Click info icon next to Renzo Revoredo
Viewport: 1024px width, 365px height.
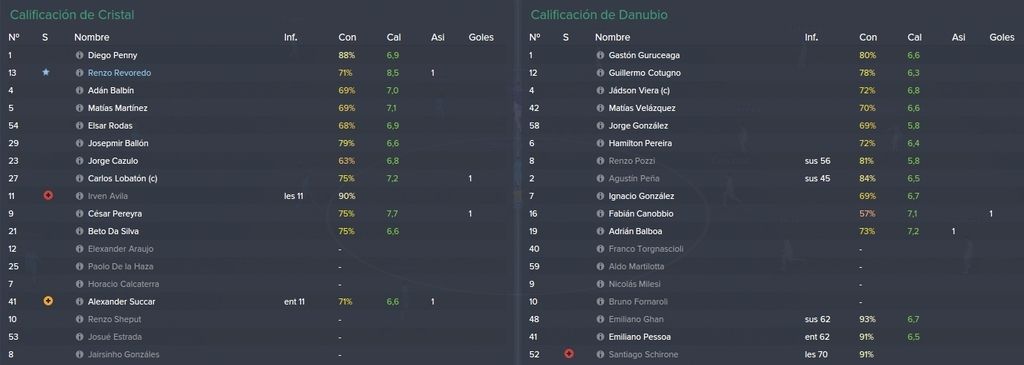pos(80,73)
